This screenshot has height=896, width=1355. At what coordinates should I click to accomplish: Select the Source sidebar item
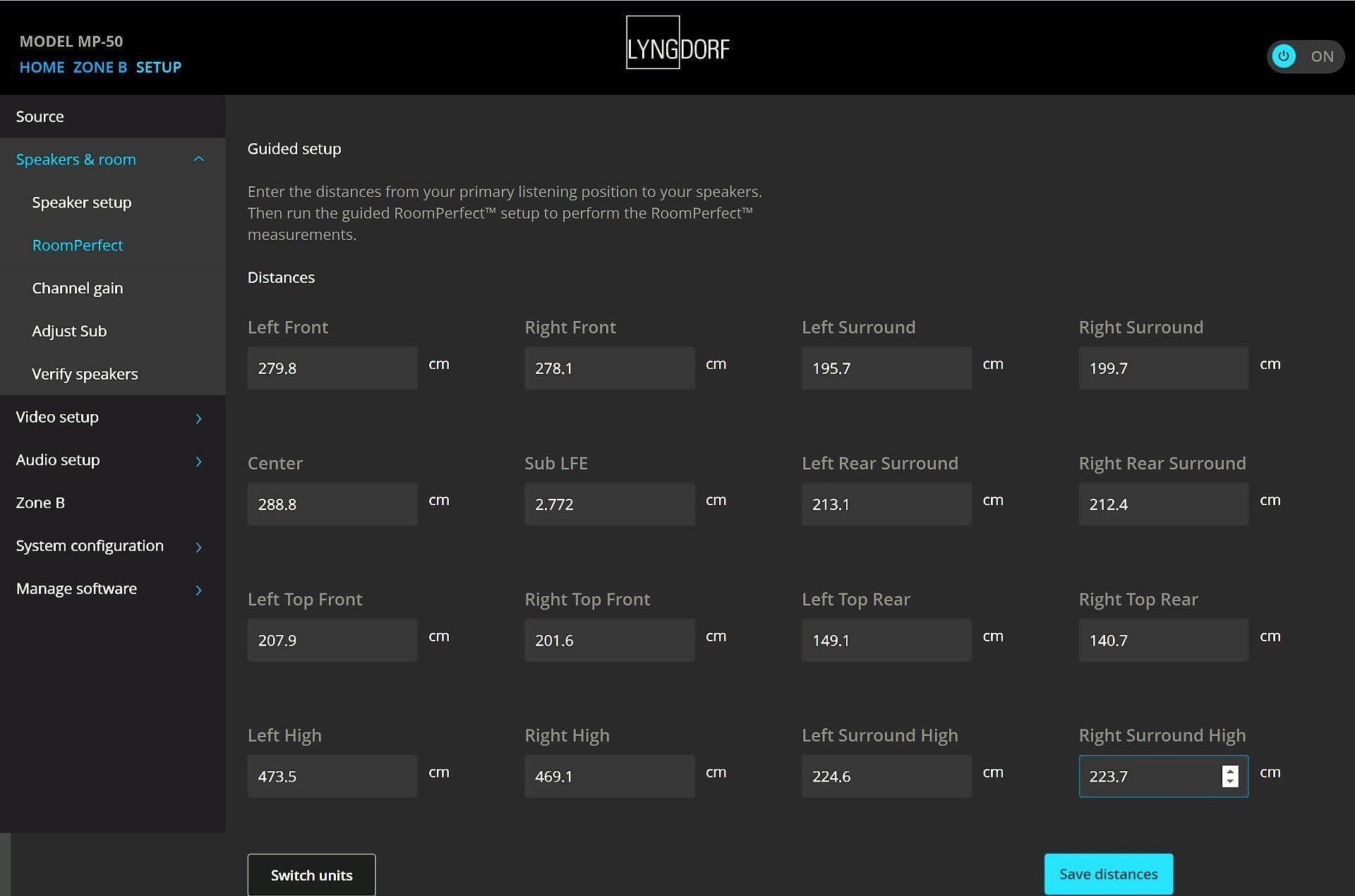pos(40,117)
